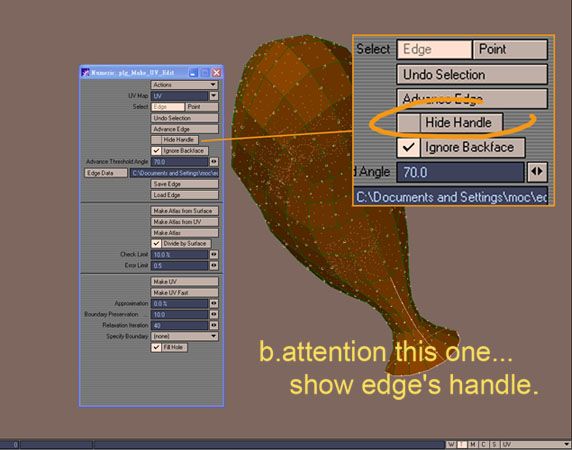Click the M morph map button
This screenshot has height=450, width=572.
click(473, 445)
